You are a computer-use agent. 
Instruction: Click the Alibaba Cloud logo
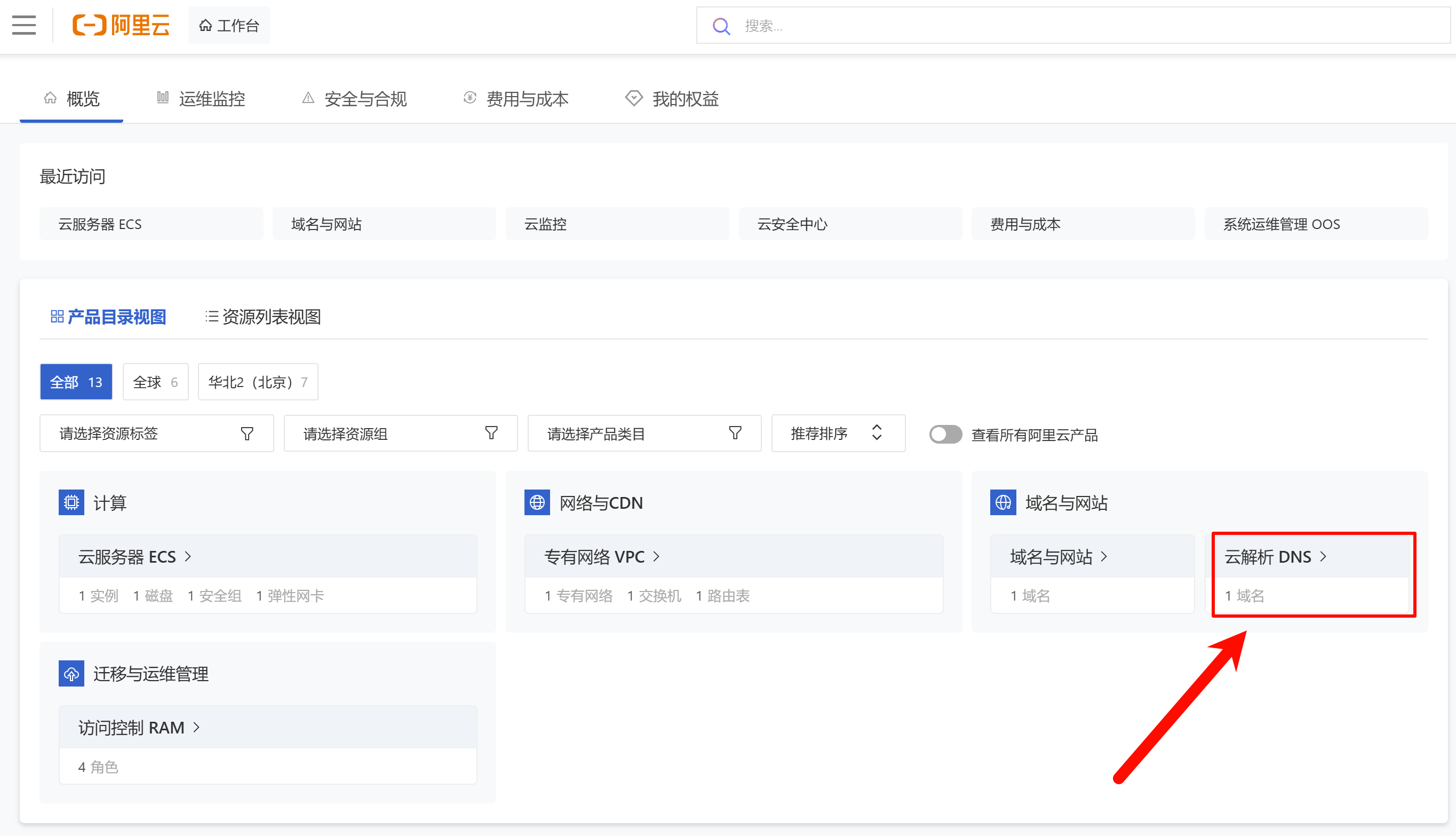(121, 25)
